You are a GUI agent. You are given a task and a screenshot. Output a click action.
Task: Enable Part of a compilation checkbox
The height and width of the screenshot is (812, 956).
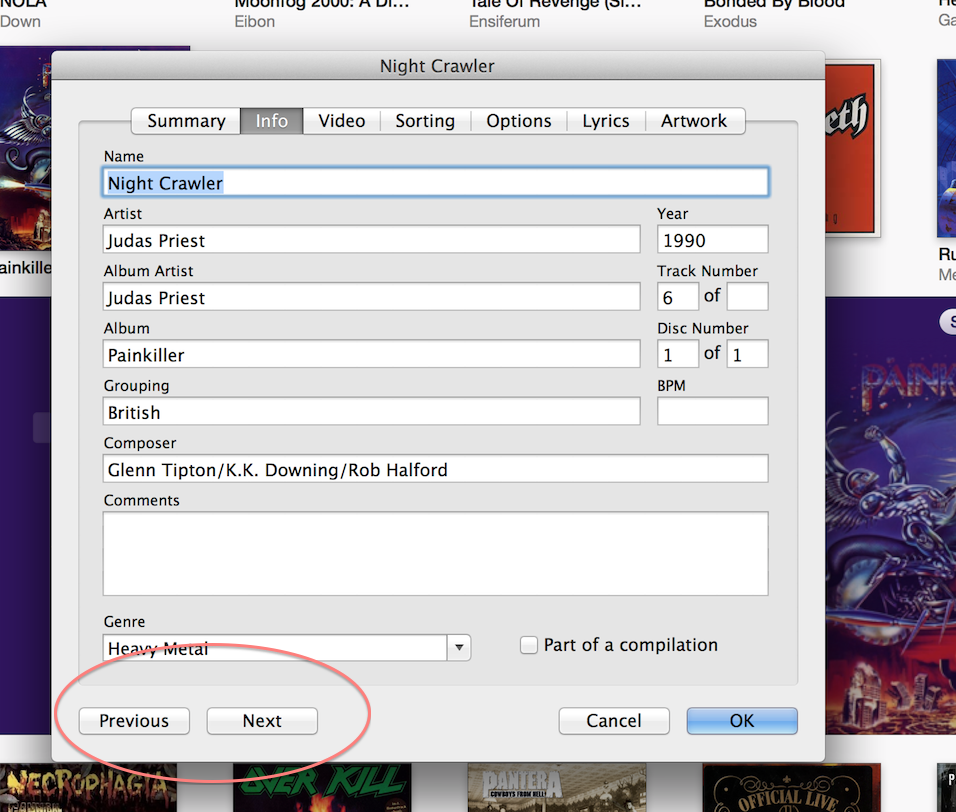point(529,645)
